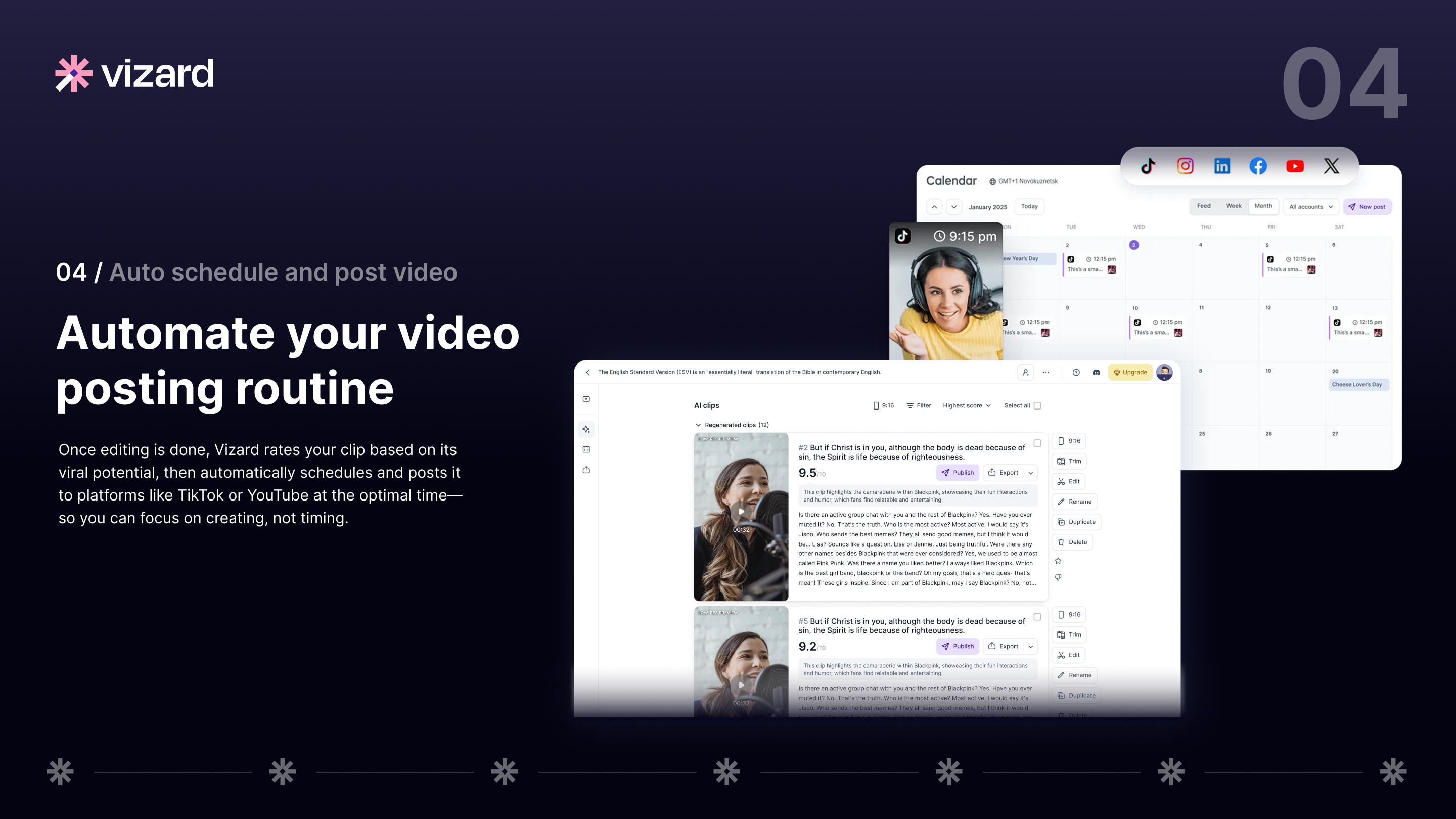1456x819 pixels.
Task: Click the thumbs down icon for clip #2
Action: click(x=1058, y=578)
